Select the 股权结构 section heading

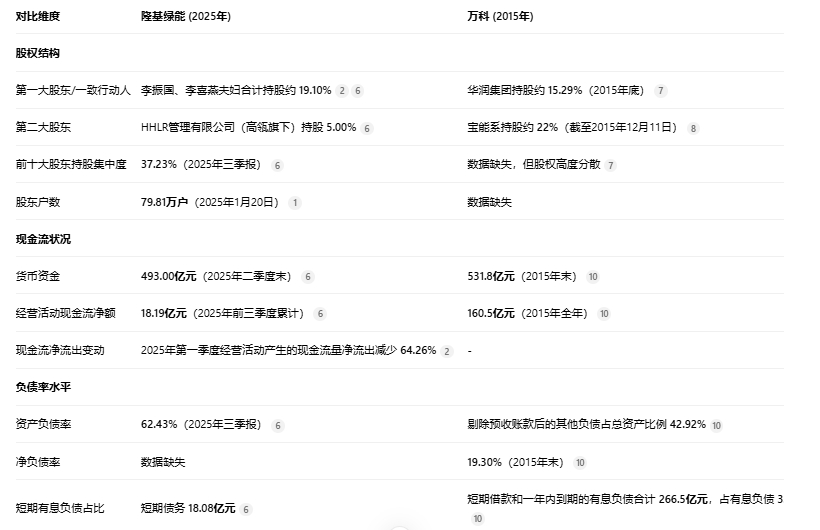tap(38, 53)
